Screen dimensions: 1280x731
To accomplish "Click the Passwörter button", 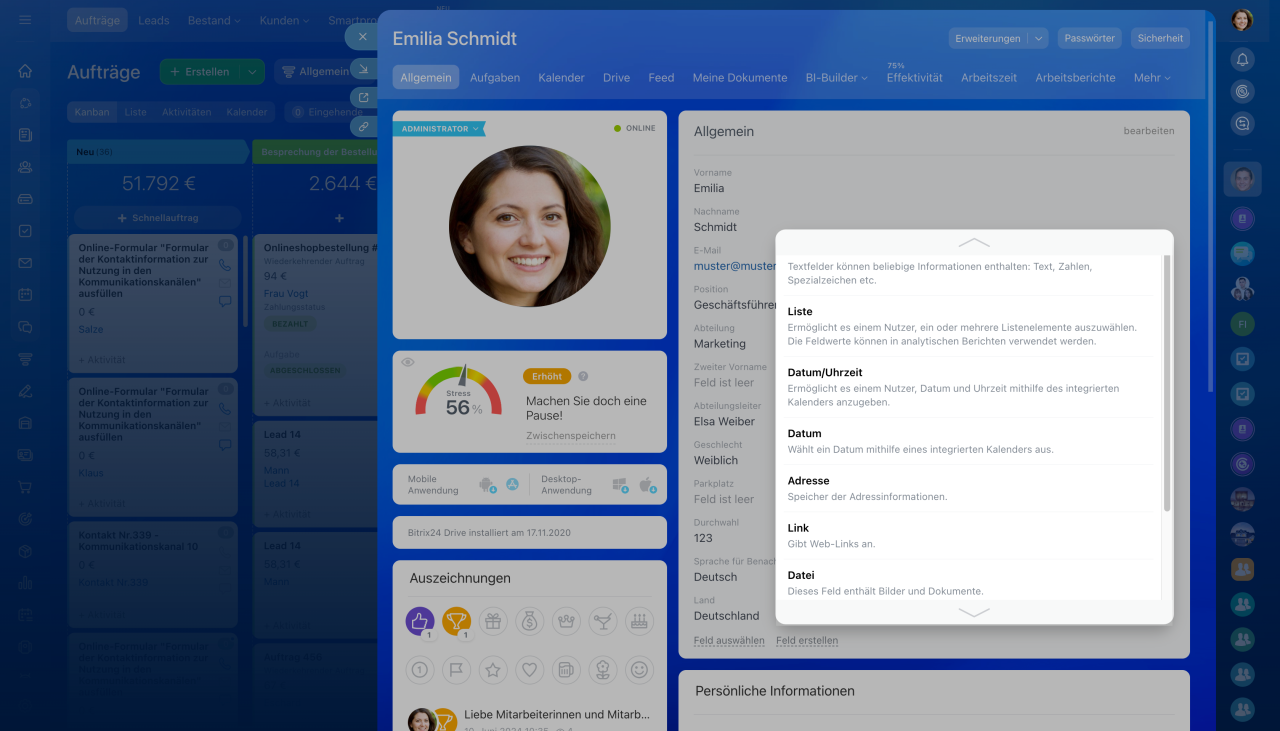I will click(1090, 38).
